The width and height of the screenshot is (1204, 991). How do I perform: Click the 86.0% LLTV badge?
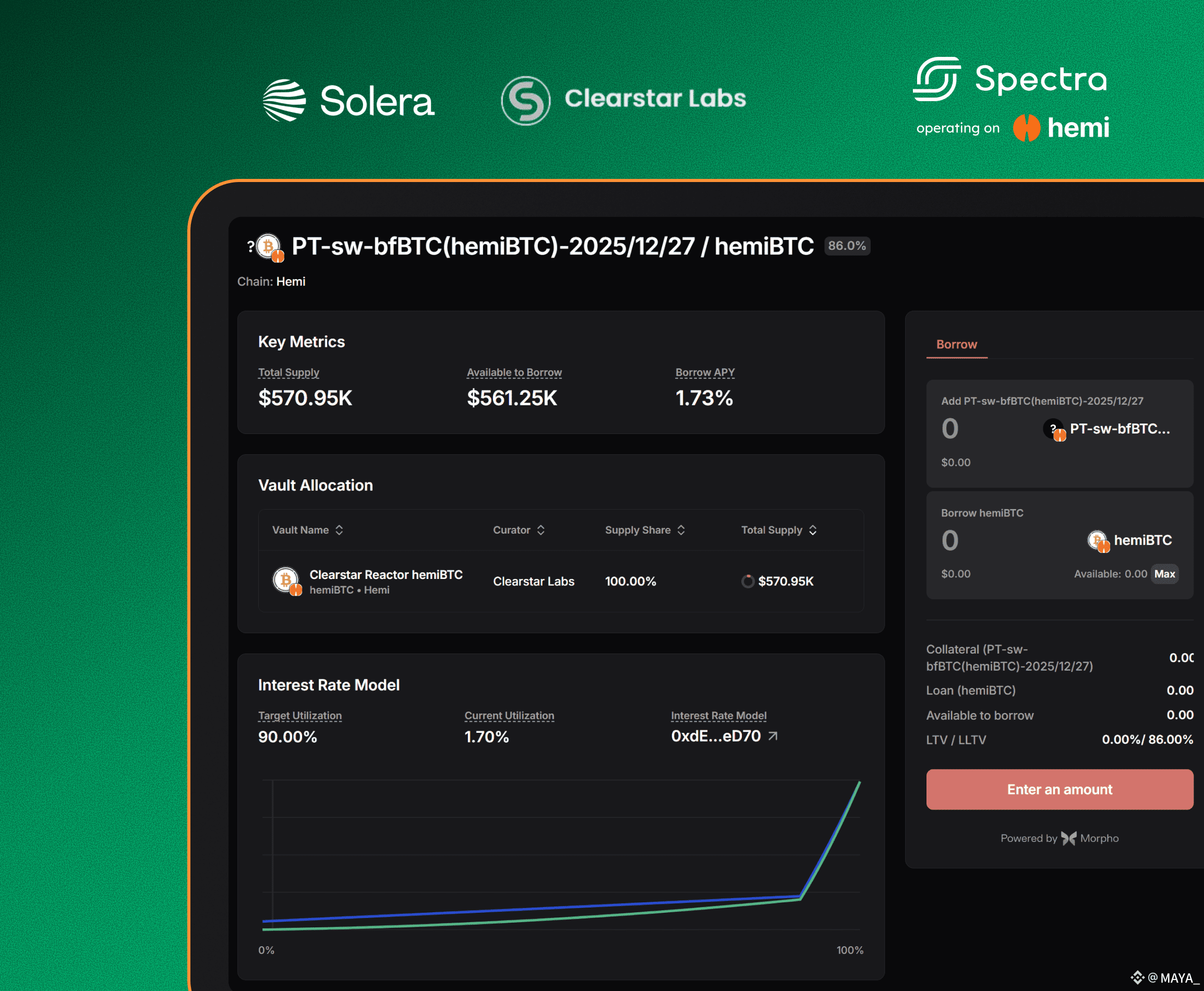pyautogui.click(x=847, y=246)
